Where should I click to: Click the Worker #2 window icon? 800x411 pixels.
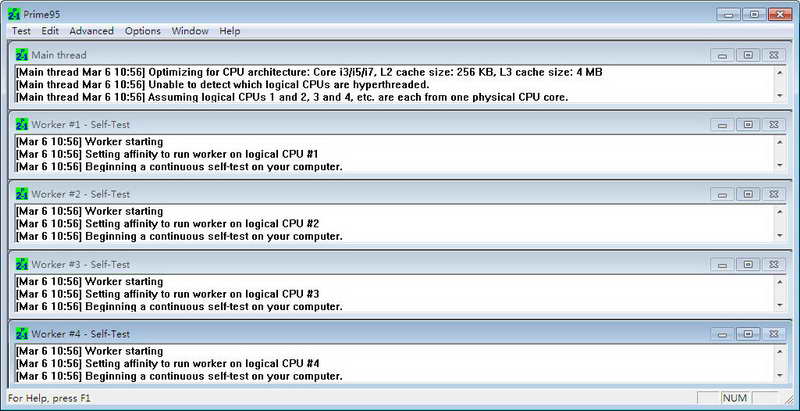tap(22, 194)
